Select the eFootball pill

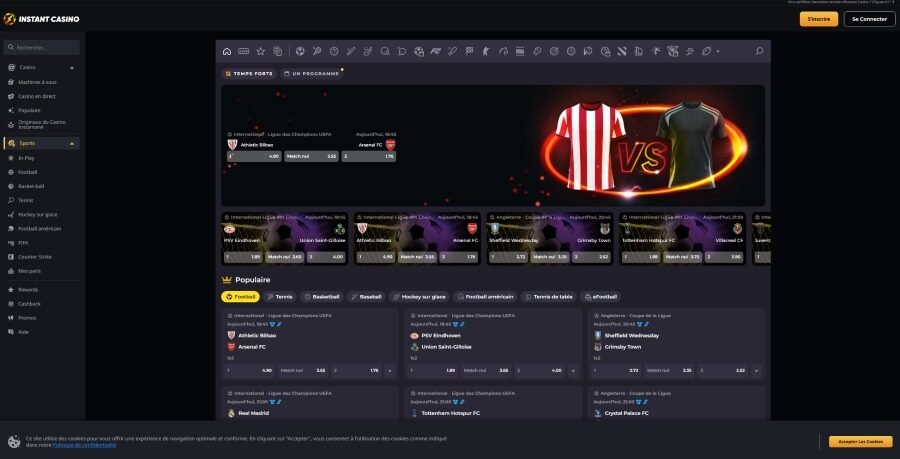tap(600, 297)
